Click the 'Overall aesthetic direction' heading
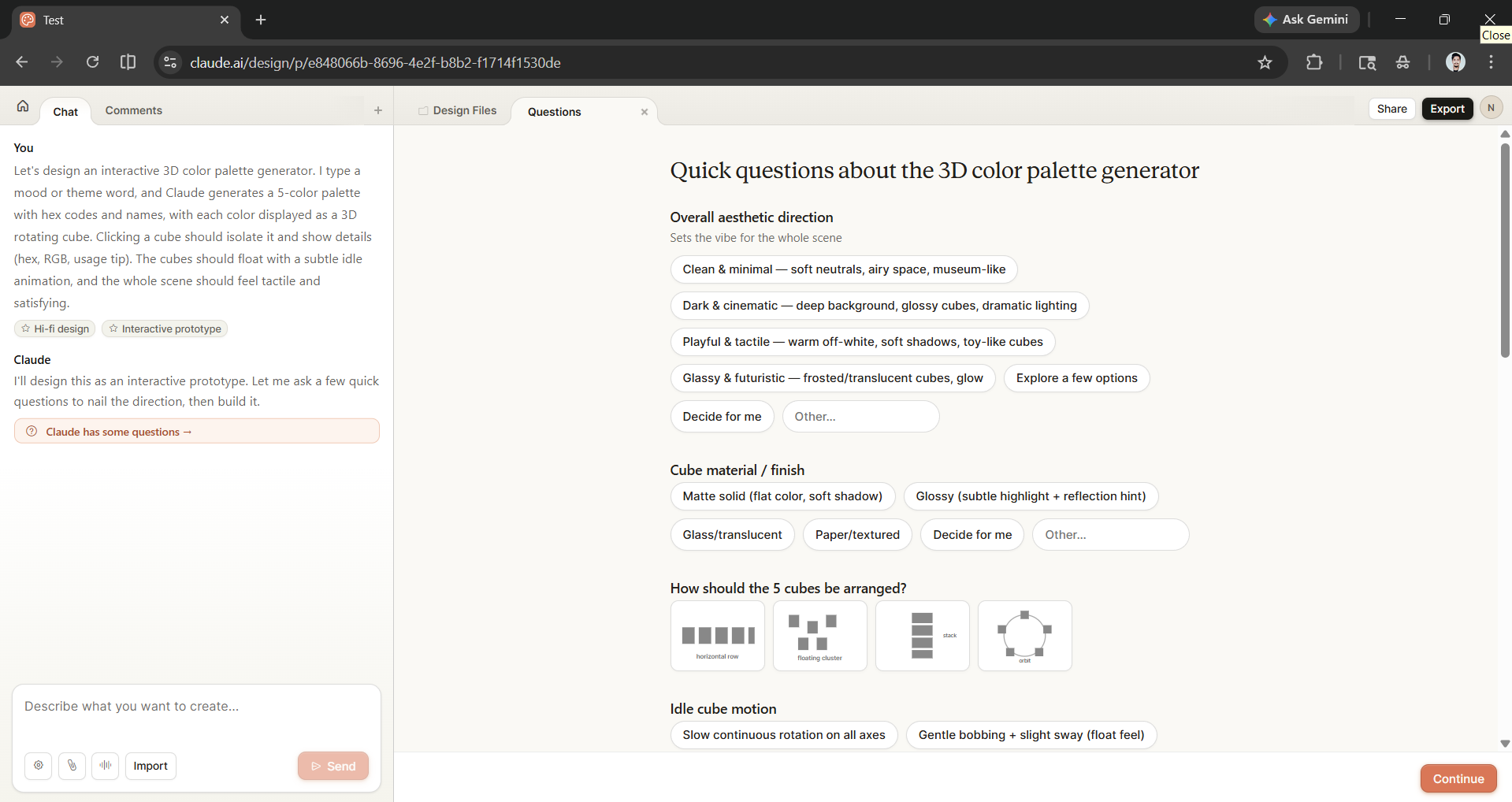Screen dimensions: 1512x802 point(752,217)
